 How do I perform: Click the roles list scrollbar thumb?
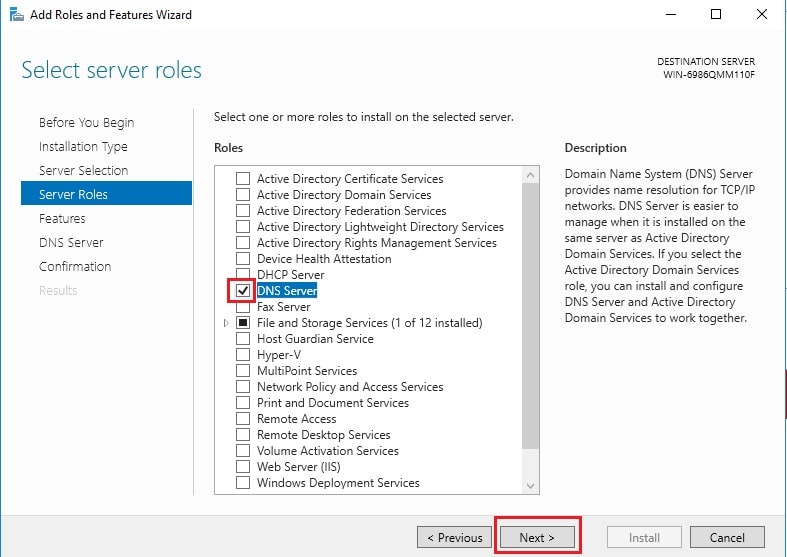click(x=531, y=316)
